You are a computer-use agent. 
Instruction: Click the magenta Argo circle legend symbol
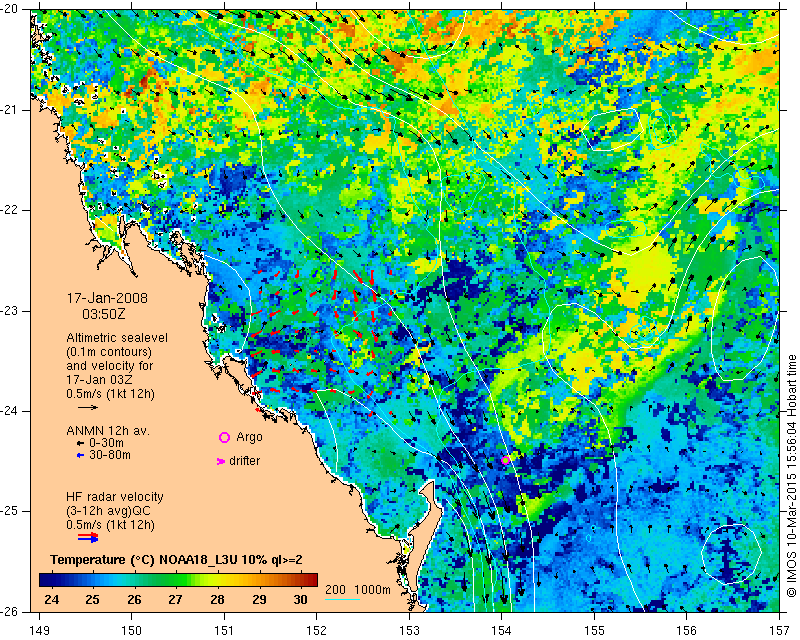click(x=224, y=437)
